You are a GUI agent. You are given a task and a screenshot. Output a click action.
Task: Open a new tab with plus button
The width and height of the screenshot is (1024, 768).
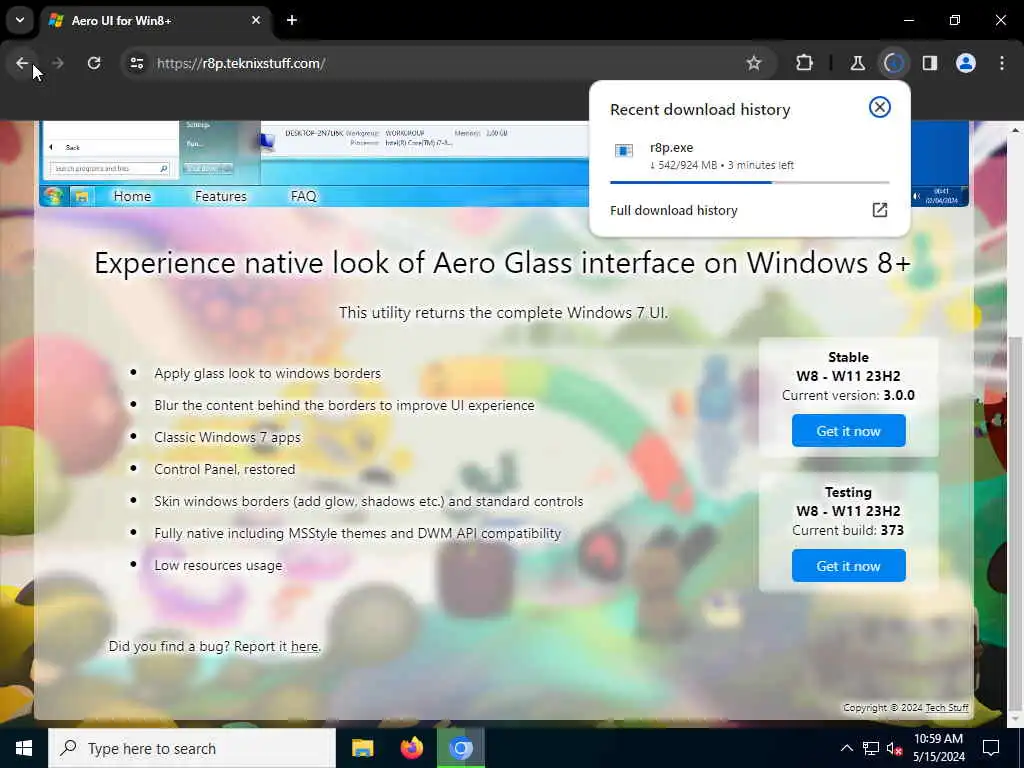click(x=292, y=20)
